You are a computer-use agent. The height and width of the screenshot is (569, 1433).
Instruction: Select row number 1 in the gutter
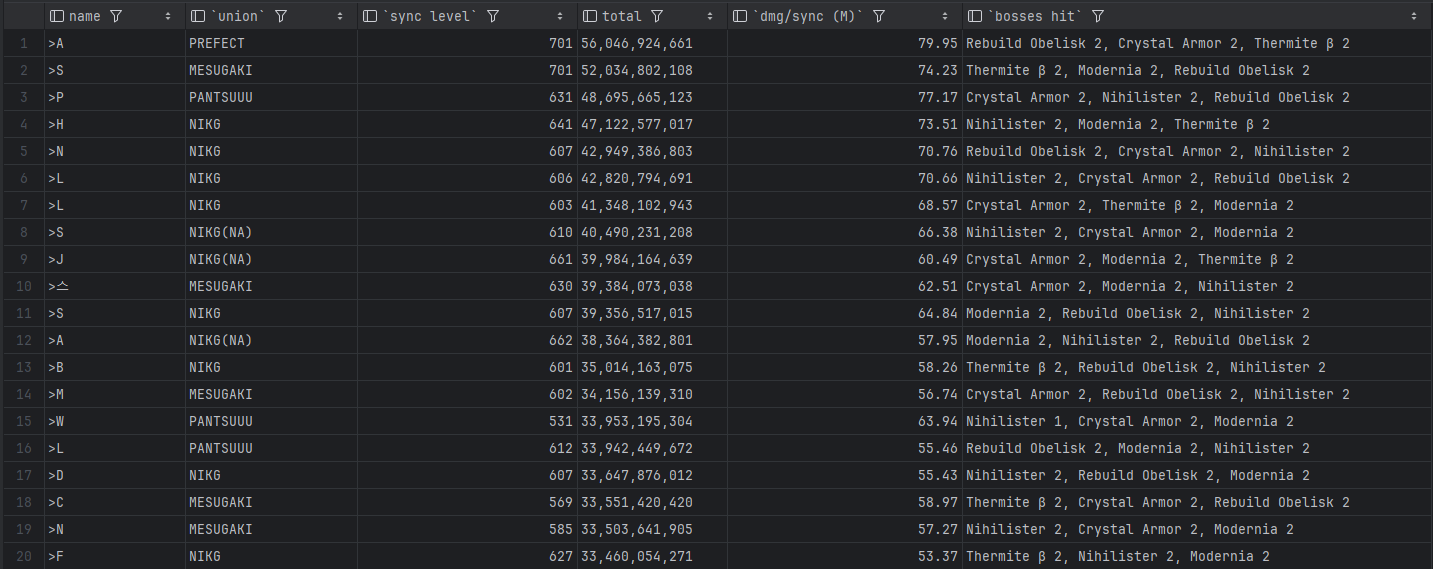(22, 44)
